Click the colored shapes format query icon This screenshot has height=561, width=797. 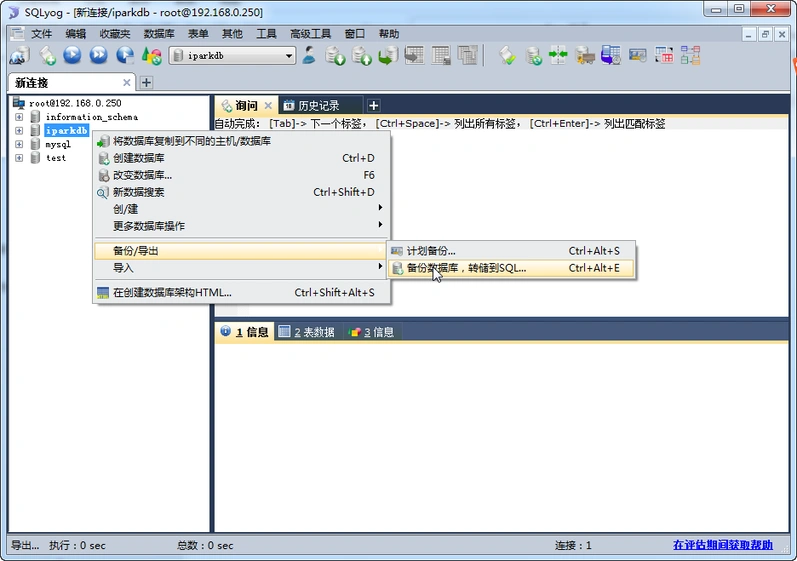151,55
